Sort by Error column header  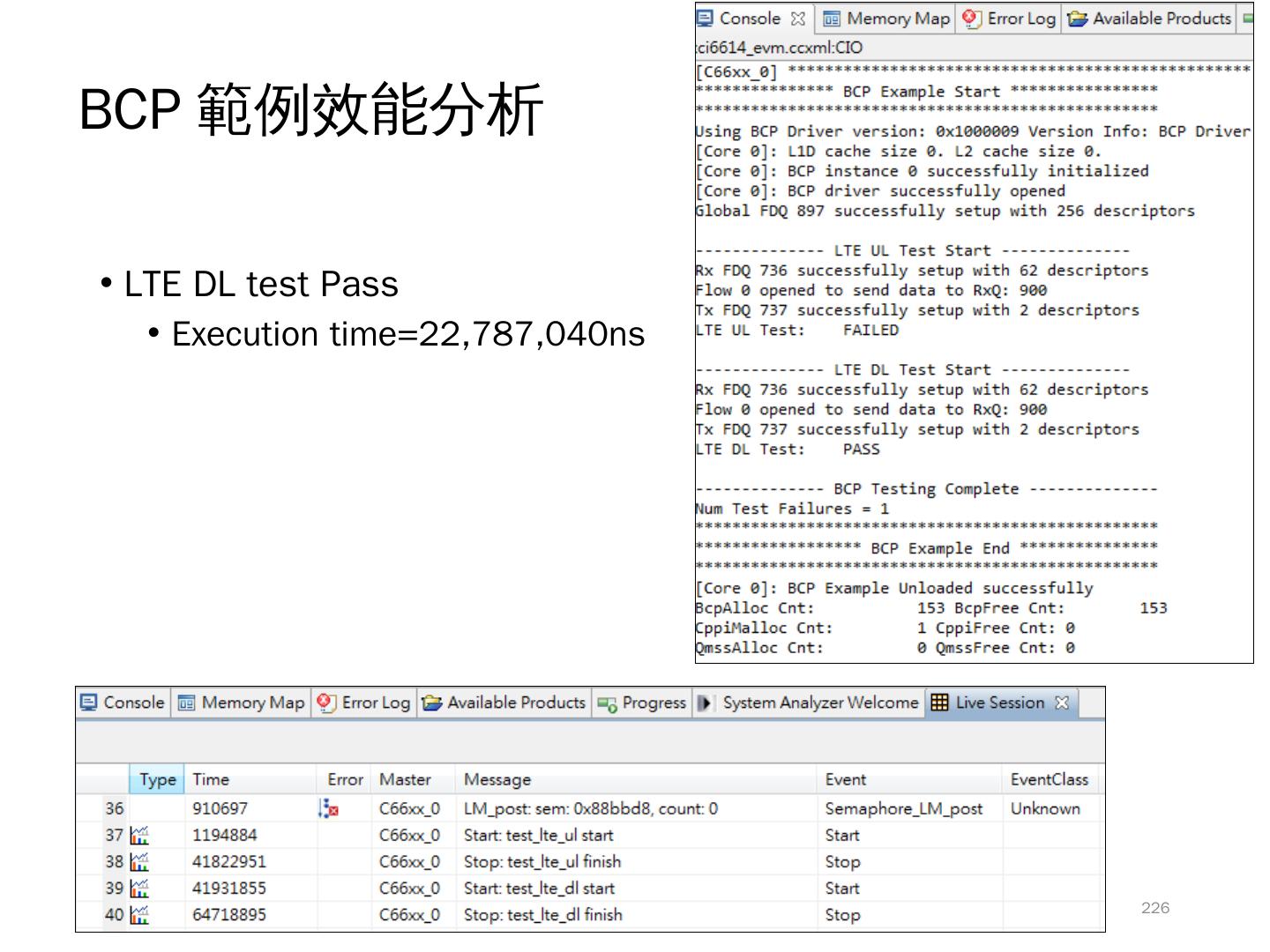point(345,779)
